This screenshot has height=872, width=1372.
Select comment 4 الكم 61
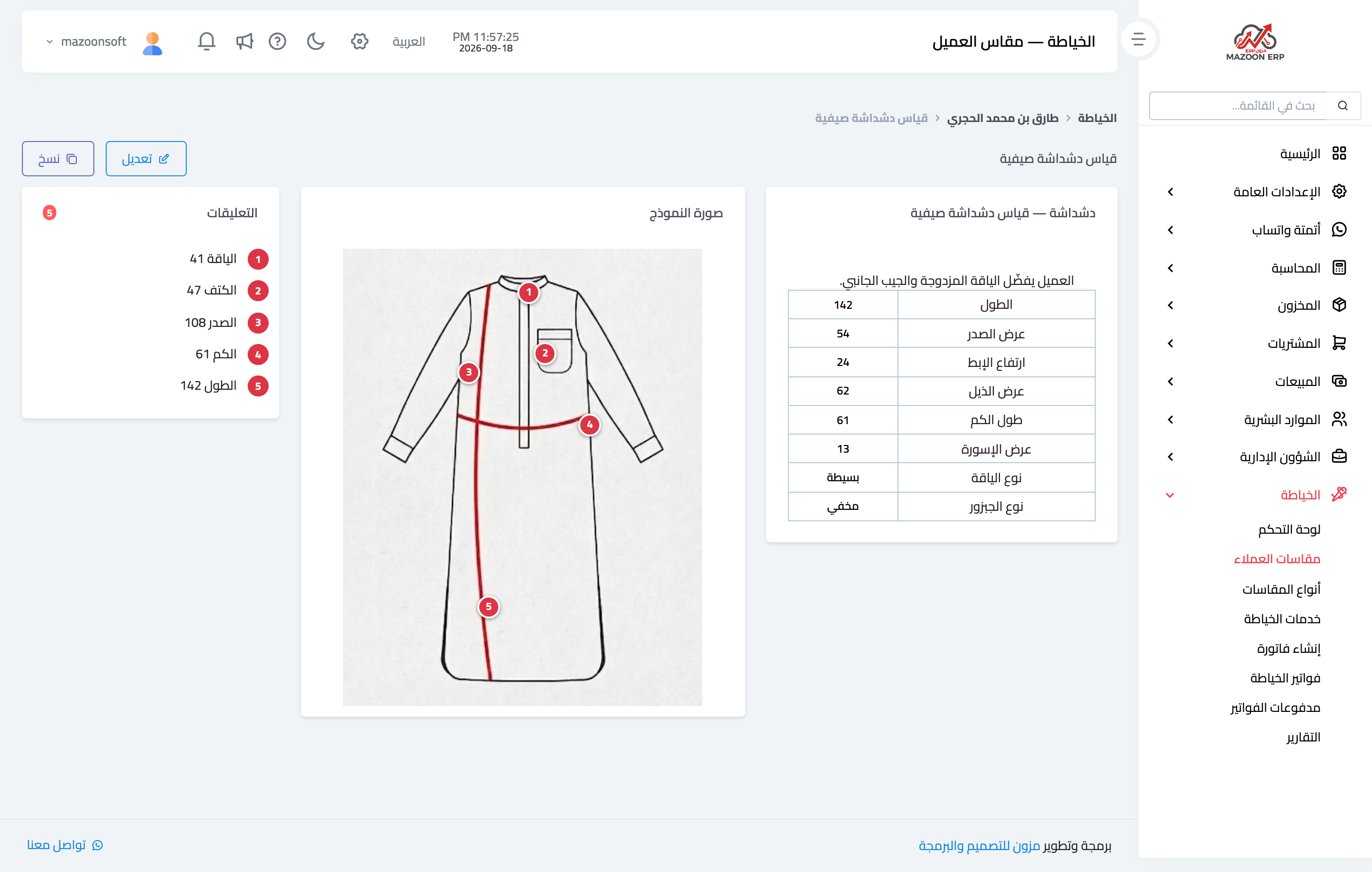coord(232,355)
